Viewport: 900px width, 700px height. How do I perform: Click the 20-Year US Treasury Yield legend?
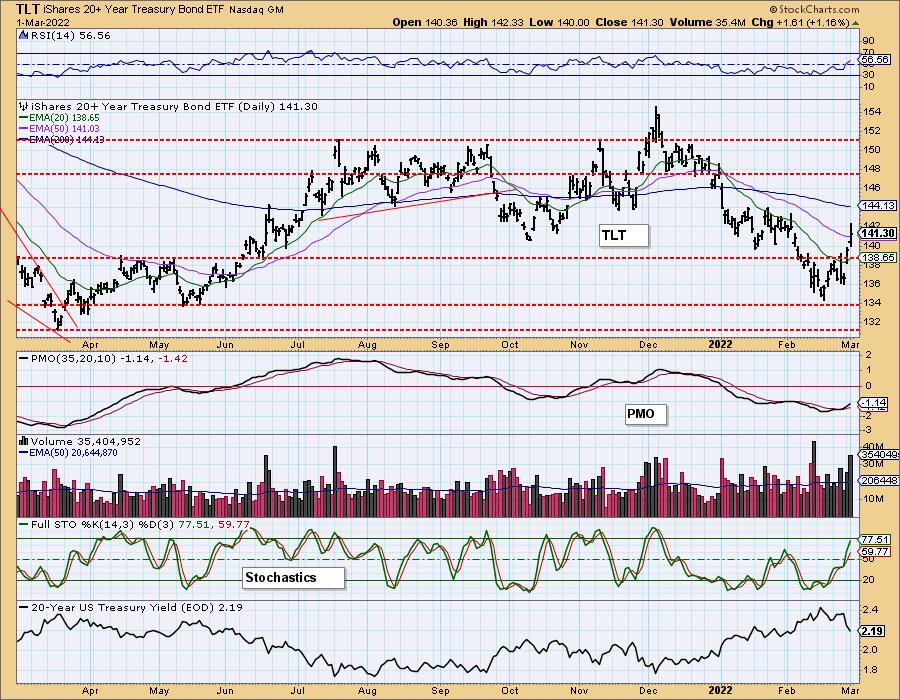coord(131,607)
